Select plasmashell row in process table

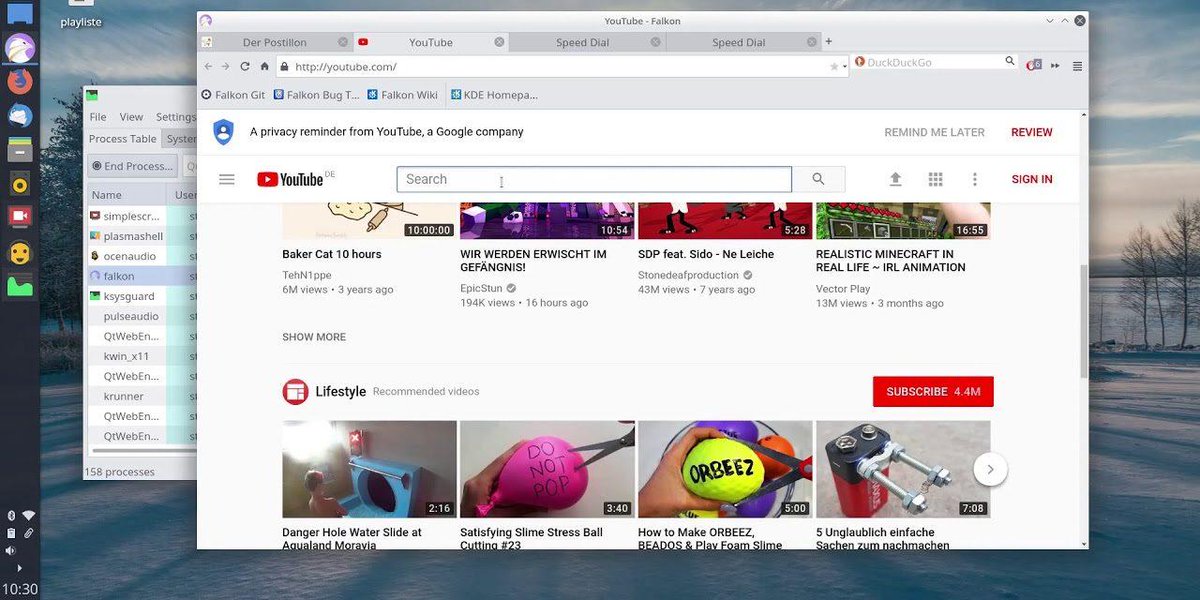click(142, 236)
